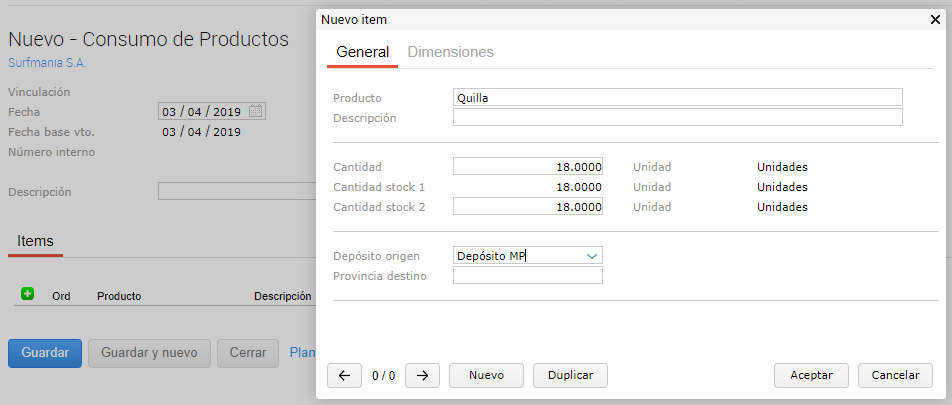This screenshot has height=405, width=952.
Task: Expand the Depósito origen dropdown
Action: pyautogui.click(x=592, y=256)
